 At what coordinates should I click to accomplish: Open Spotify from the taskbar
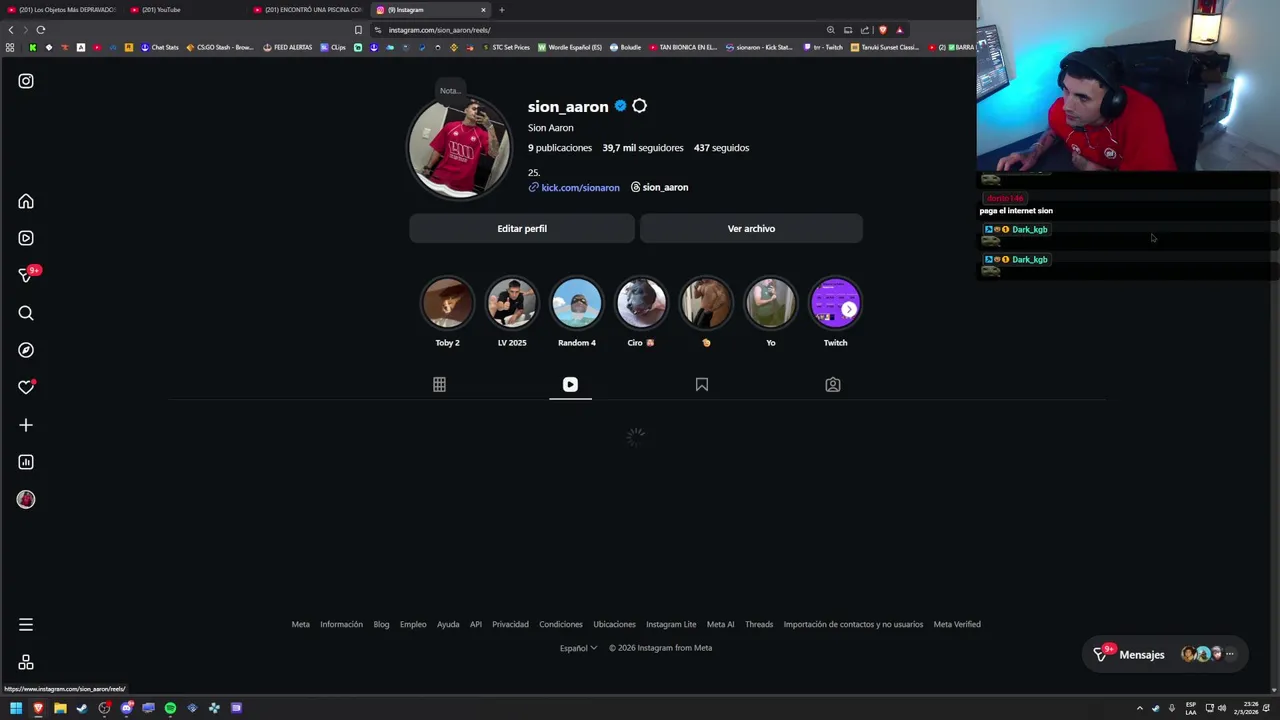[170, 708]
